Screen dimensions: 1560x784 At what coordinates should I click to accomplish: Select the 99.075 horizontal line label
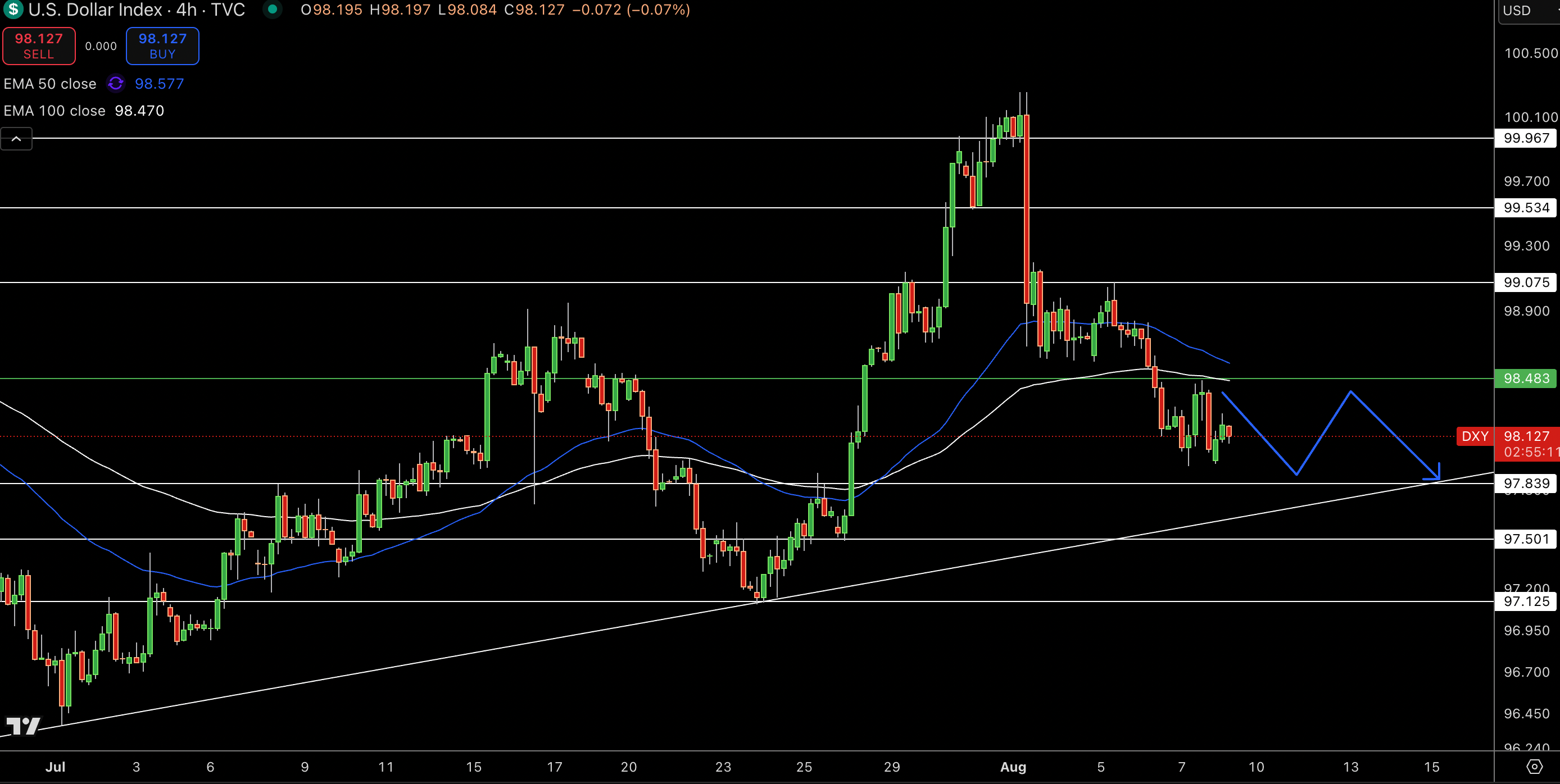pyautogui.click(x=1526, y=282)
